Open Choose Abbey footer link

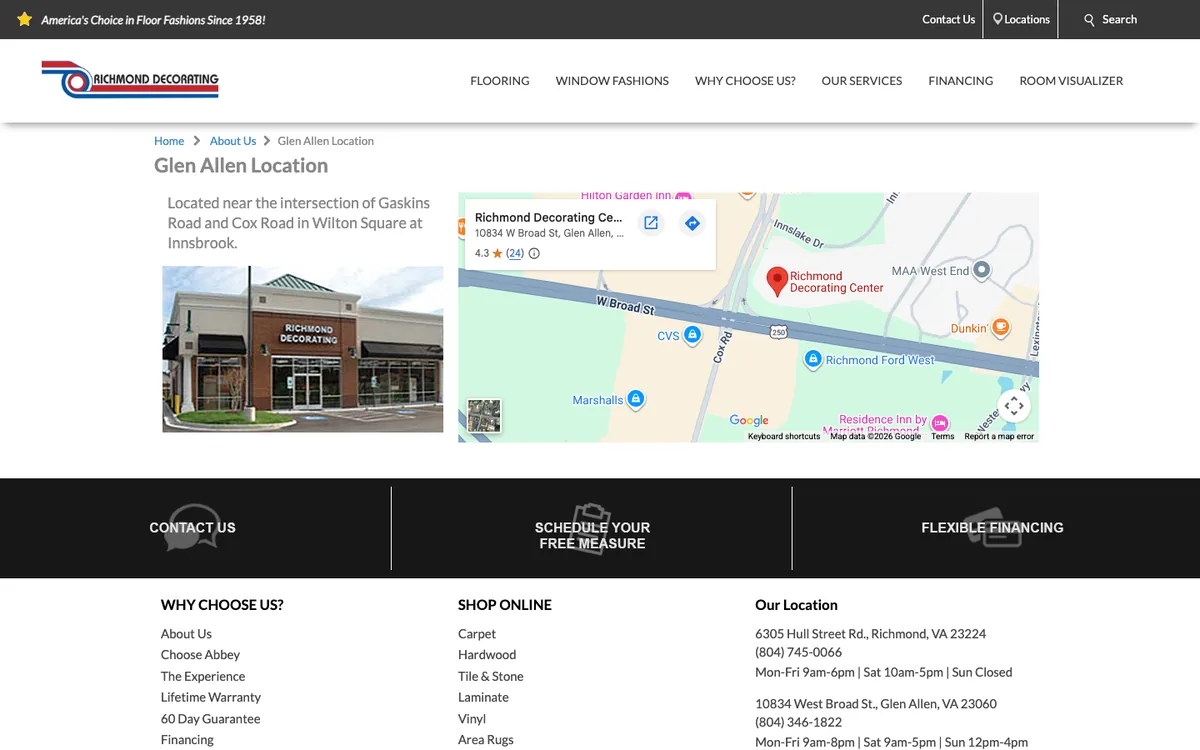(x=200, y=655)
